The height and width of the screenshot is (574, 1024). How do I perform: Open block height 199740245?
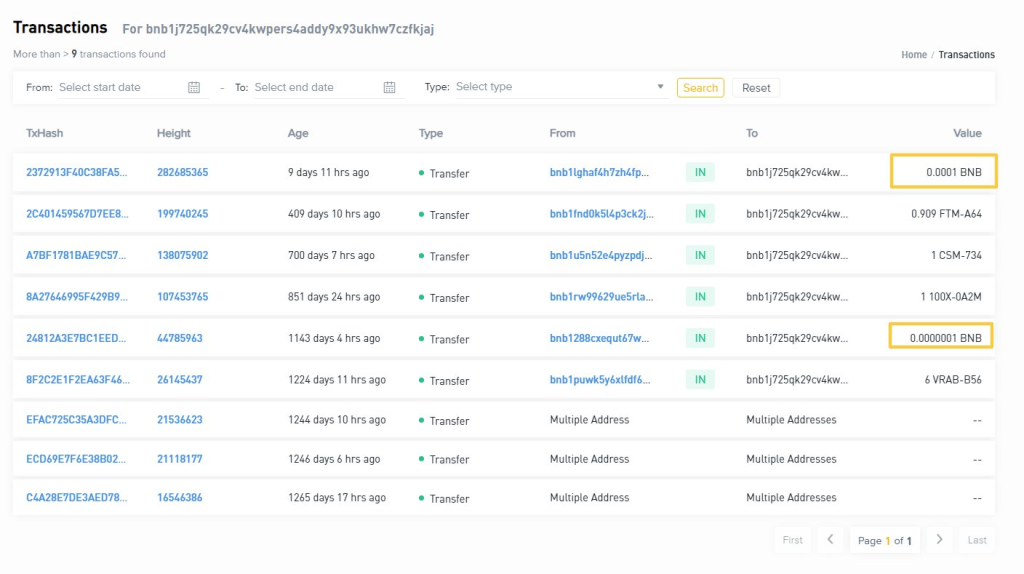(x=182, y=214)
